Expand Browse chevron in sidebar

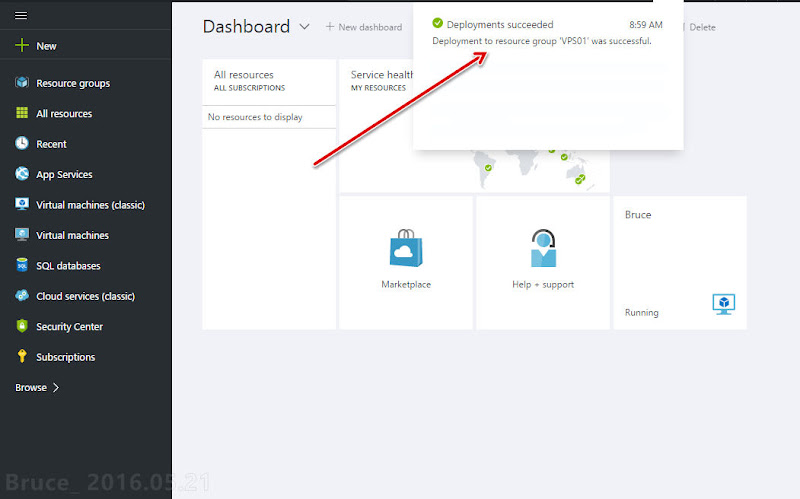(x=56, y=387)
